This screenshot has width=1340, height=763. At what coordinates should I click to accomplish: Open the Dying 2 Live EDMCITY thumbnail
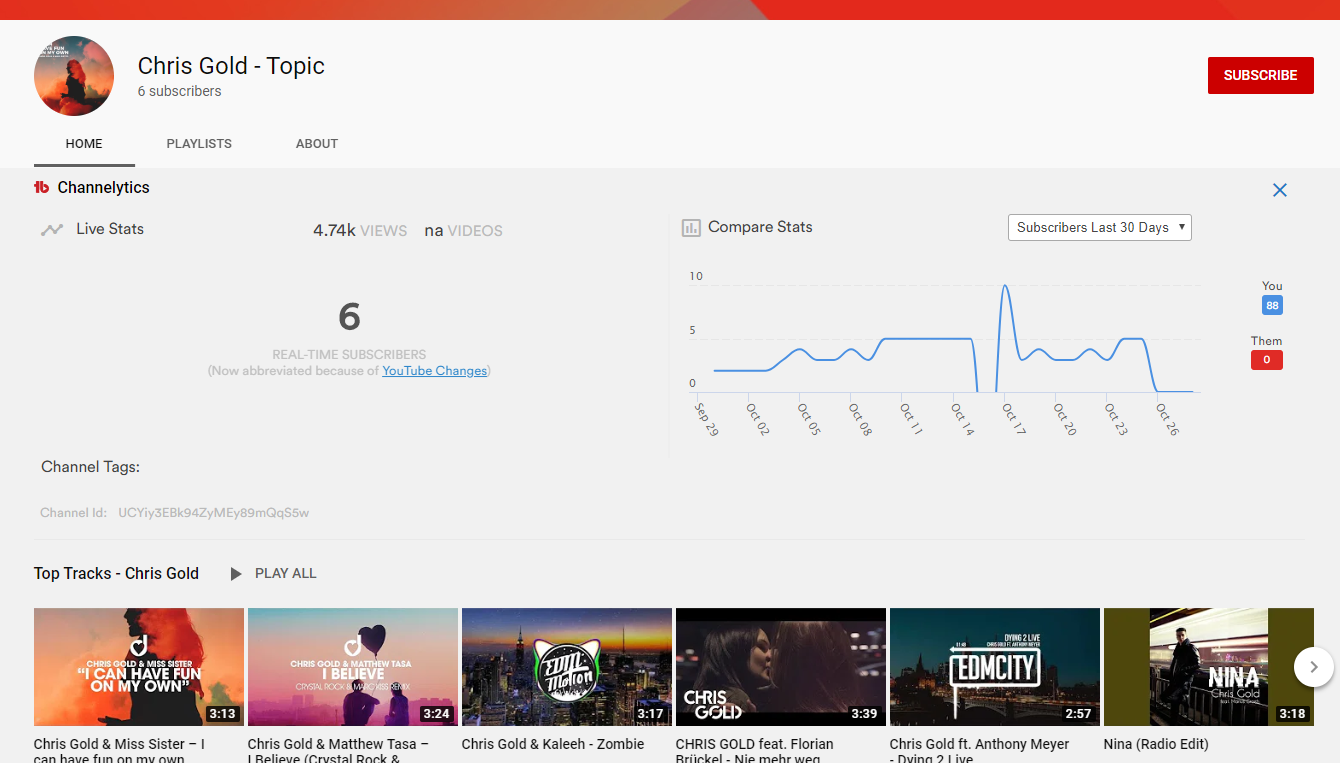995,667
